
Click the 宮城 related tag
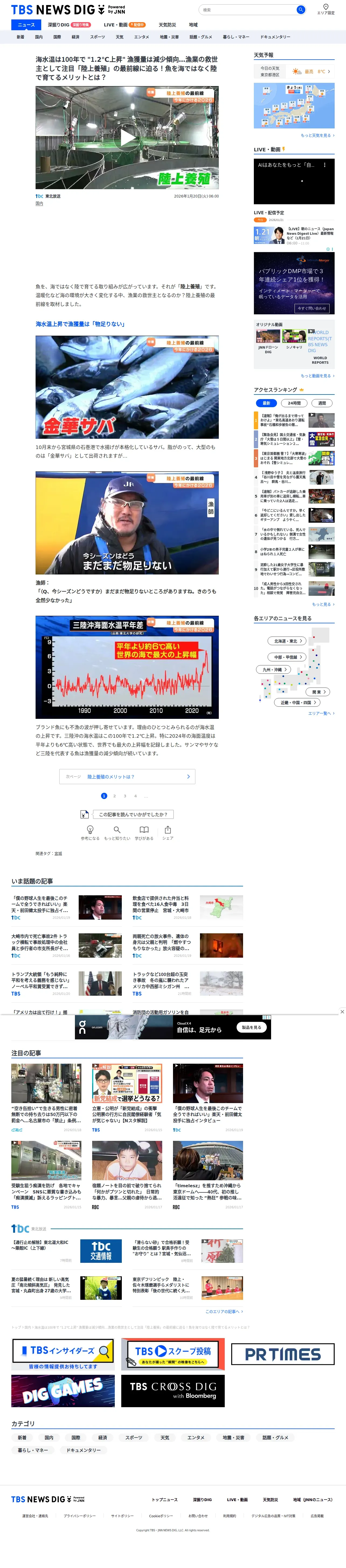(x=58, y=853)
